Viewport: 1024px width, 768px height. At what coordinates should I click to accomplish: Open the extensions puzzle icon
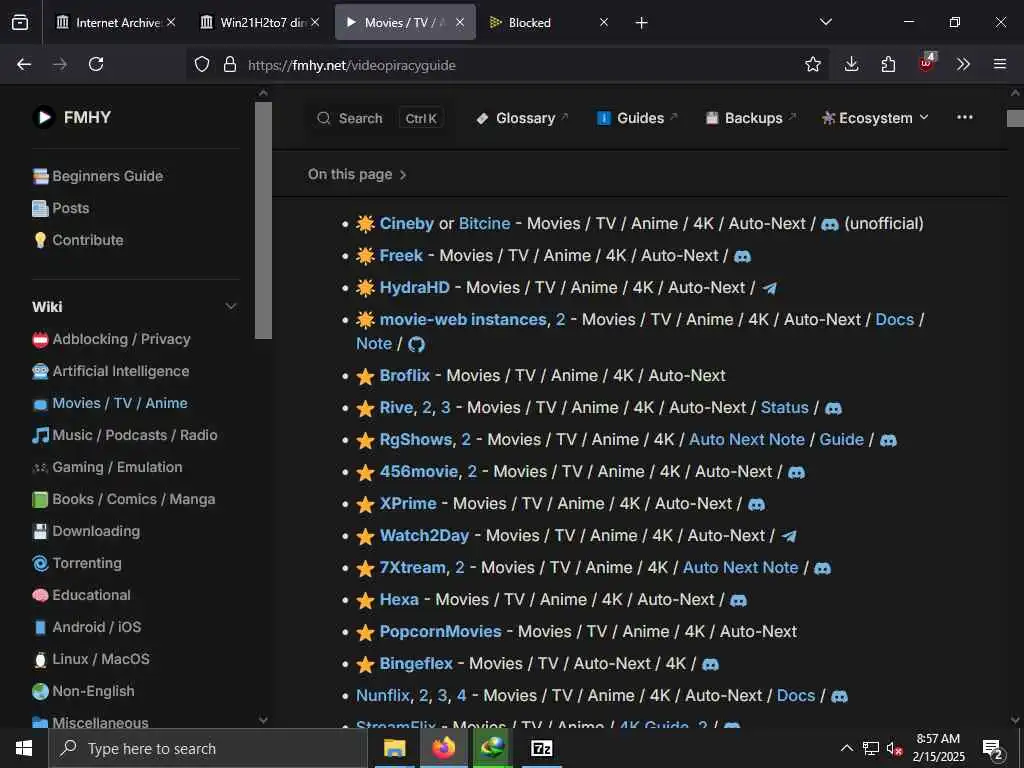click(x=888, y=64)
